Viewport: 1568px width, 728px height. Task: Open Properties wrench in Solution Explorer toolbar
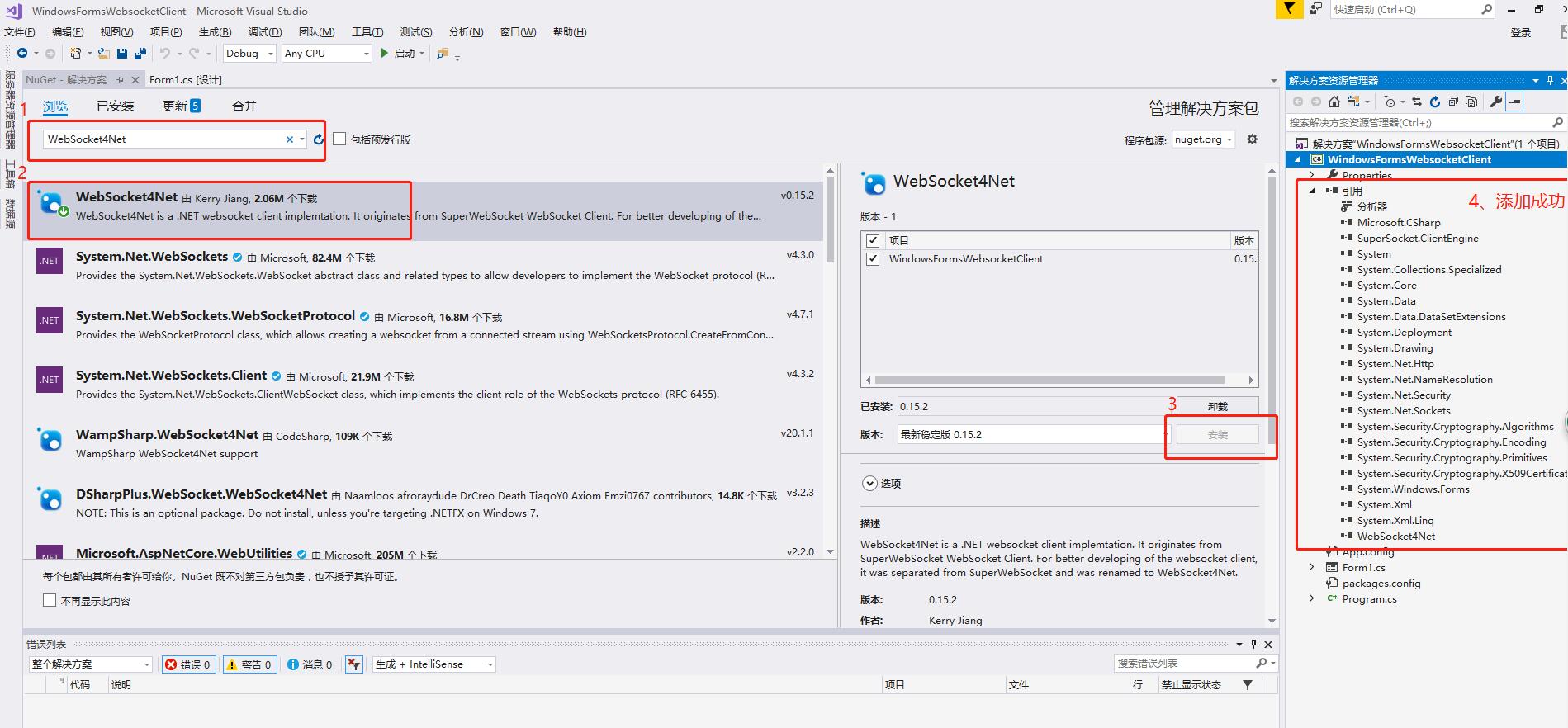[1495, 102]
